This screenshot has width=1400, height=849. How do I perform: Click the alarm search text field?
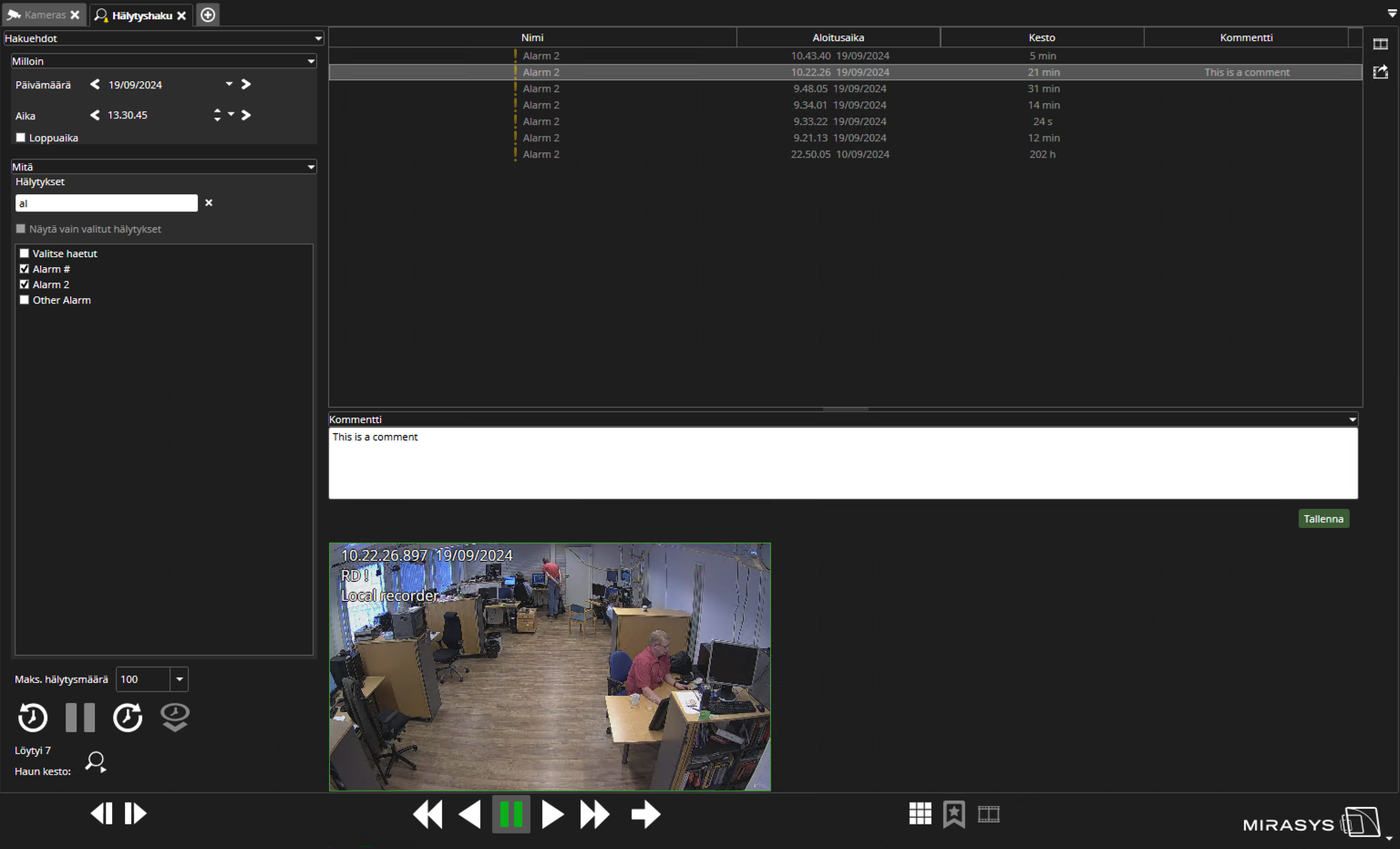pyautogui.click(x=106, y=203)
